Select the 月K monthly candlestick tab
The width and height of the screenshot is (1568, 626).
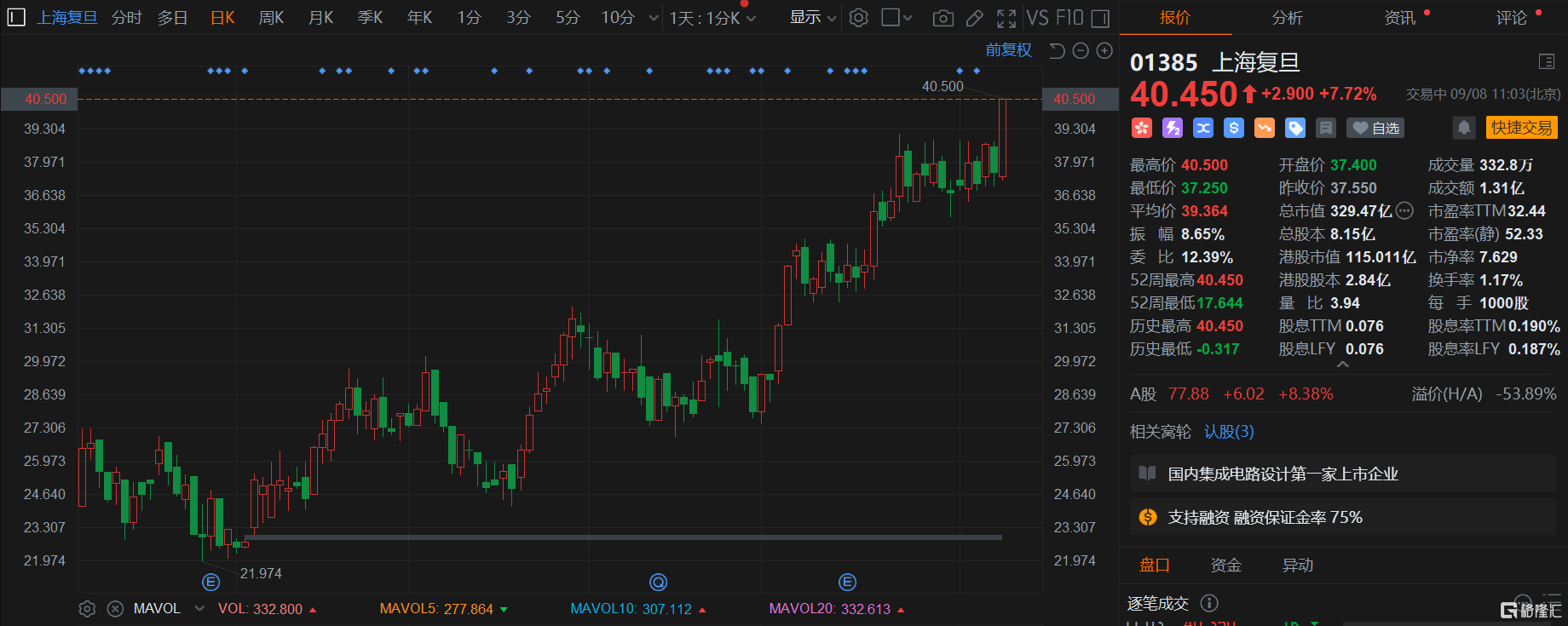click(321, 18)
